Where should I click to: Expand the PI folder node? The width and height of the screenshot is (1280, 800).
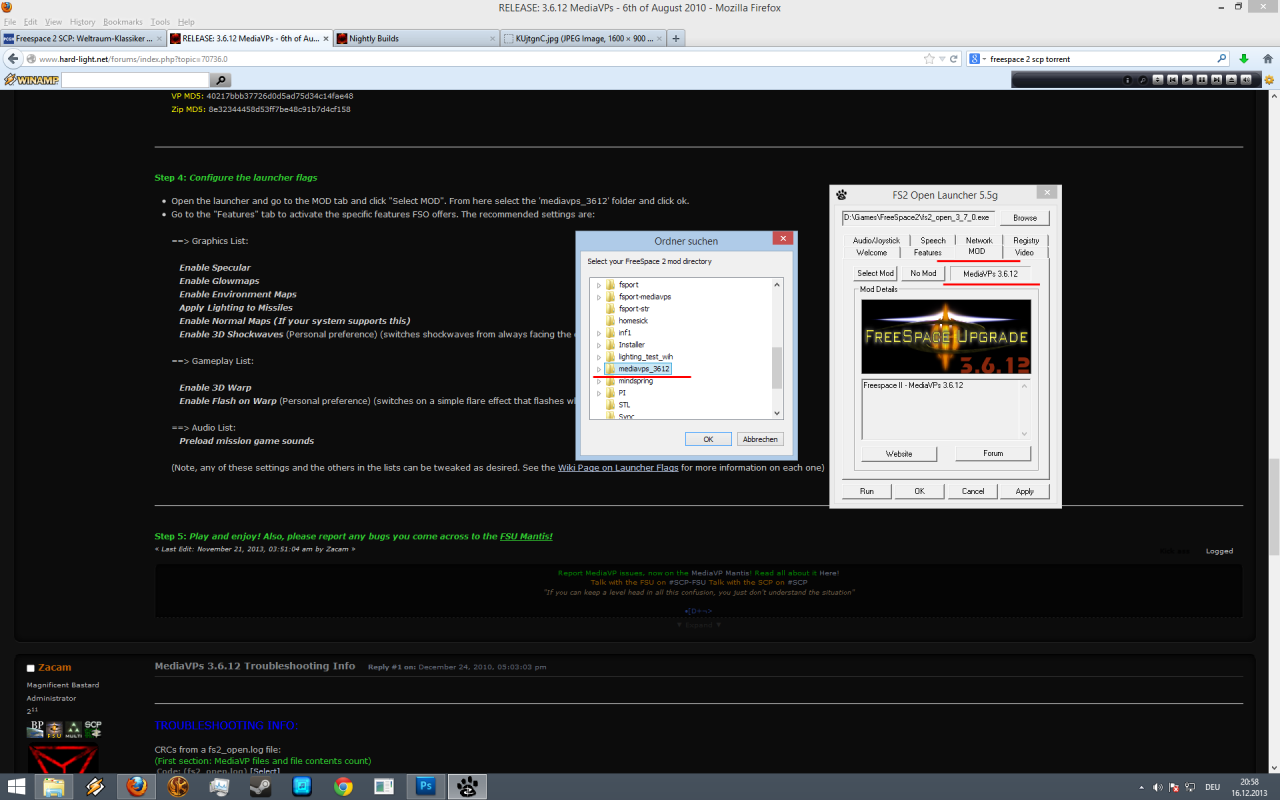[x=599, y=393]
